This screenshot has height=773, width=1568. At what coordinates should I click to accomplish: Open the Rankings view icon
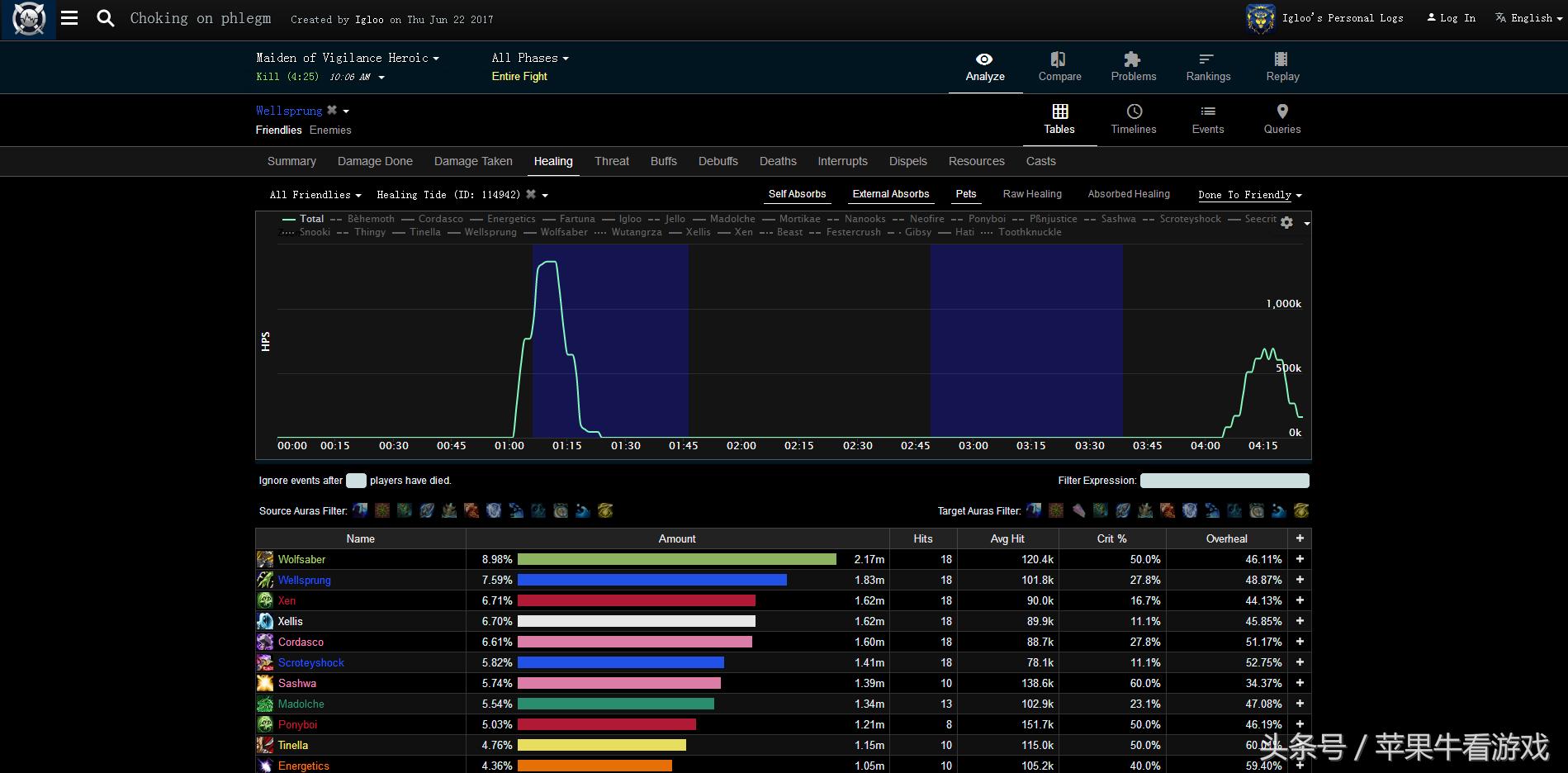coord(1207,59)
